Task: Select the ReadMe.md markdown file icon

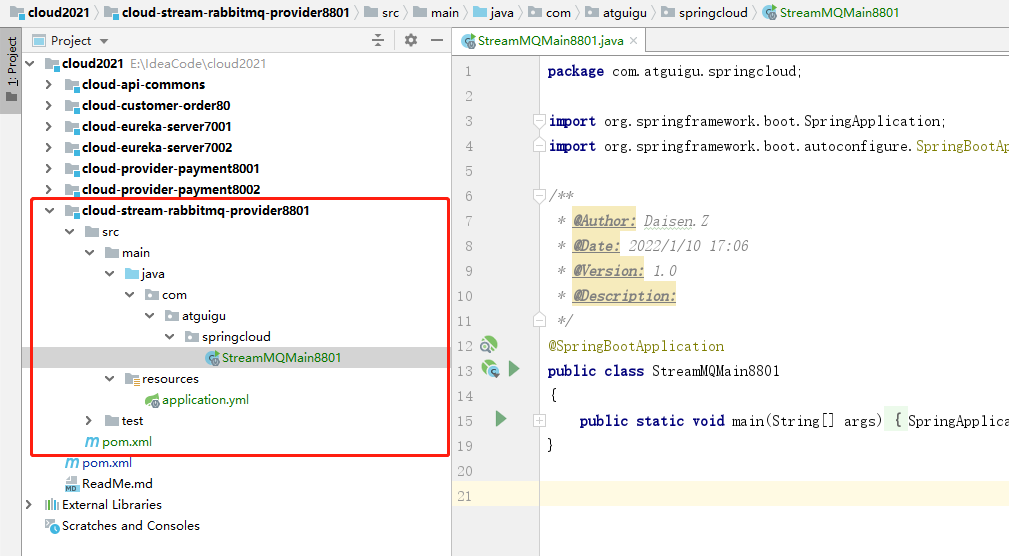Action: coord(71,484)
